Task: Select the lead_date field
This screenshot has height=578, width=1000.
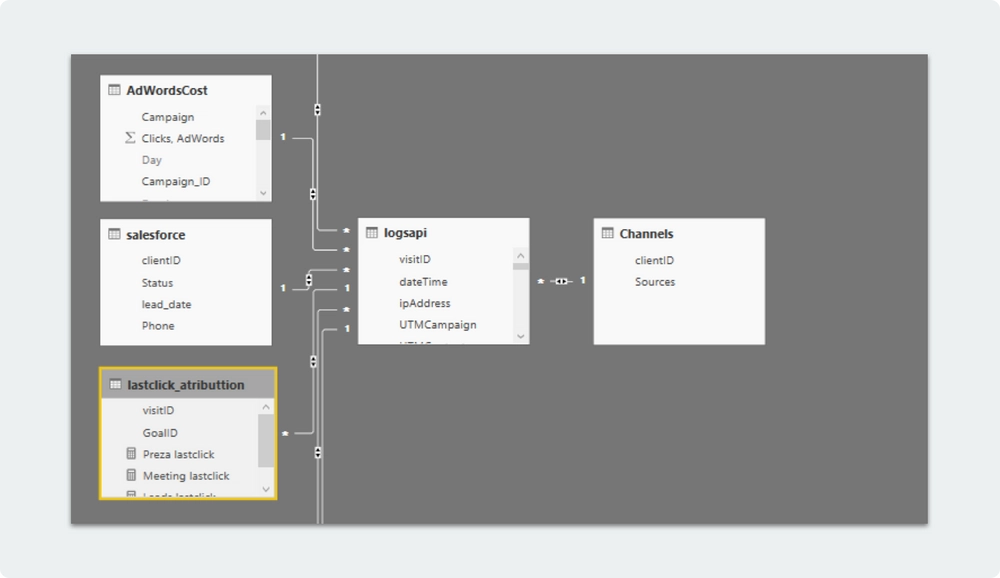Action: (x=166, y=304)
